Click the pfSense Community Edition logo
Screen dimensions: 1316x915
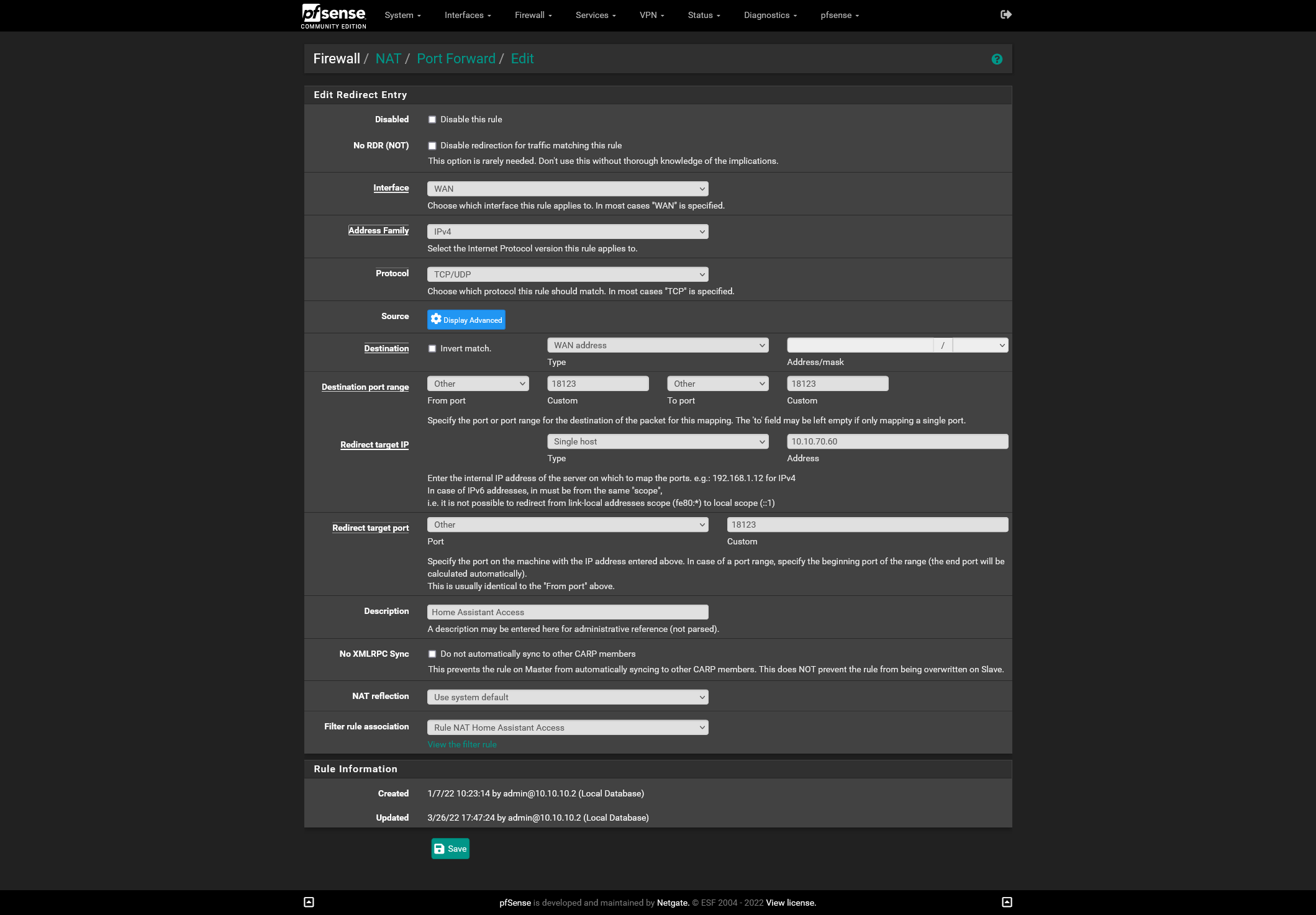point(334,16)
